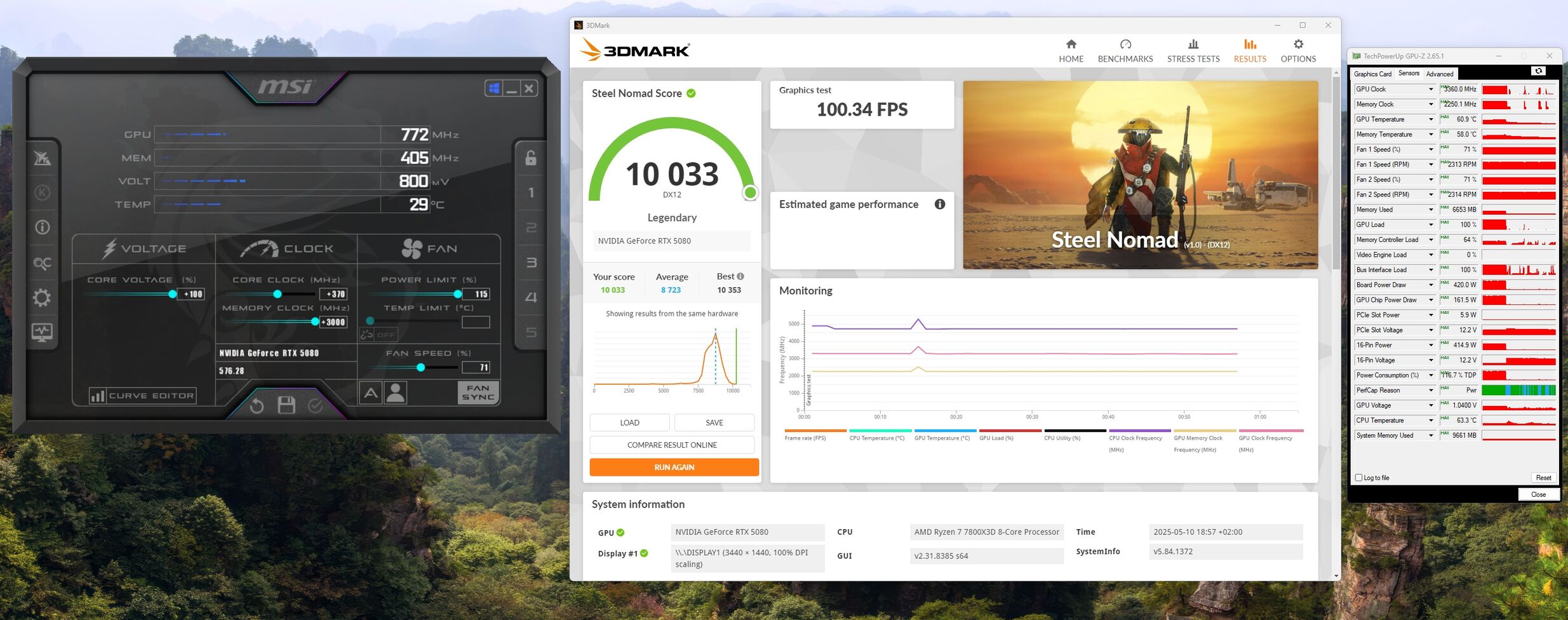This screenshot has width=1568, height=620.
Task: Select Afterburner profile slot 2
Action: (x=531, y=227)
